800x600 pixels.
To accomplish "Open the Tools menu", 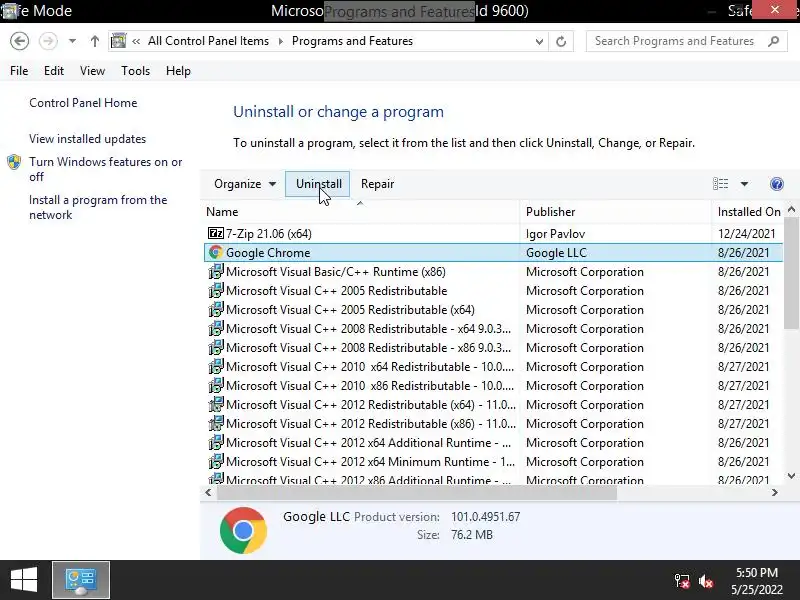I will coord(135,71).
